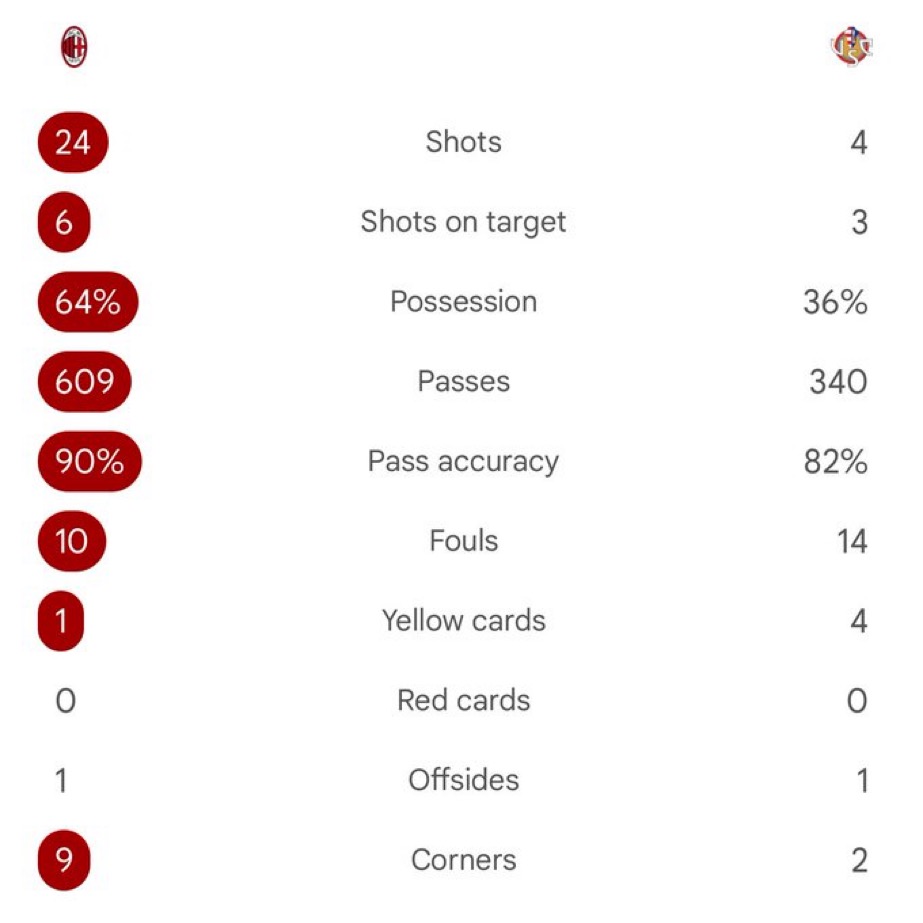
Task: Click the Cremonese team crest
Action: (x=851, y=47)
